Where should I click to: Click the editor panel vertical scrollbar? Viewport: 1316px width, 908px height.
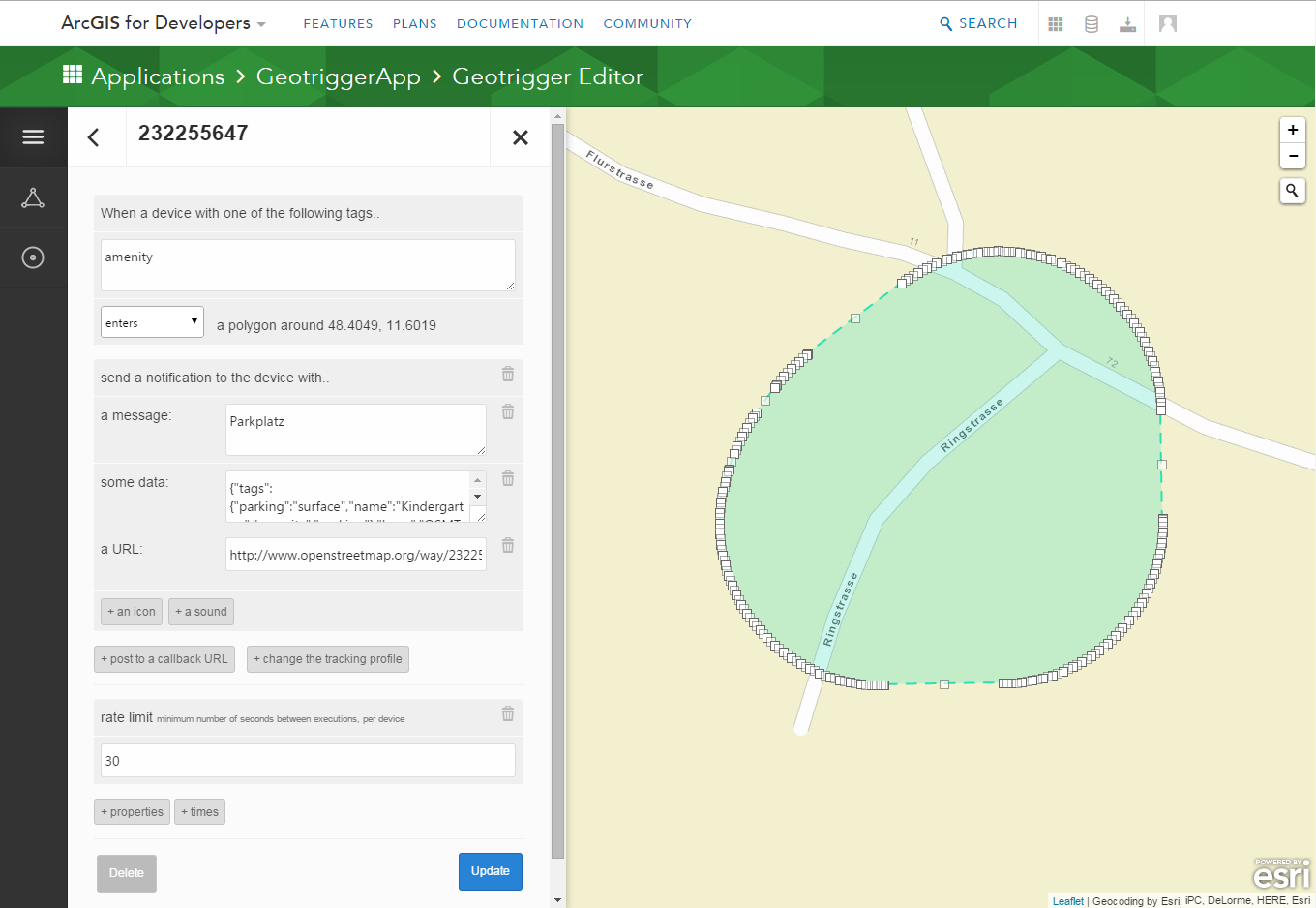(557, 491)
